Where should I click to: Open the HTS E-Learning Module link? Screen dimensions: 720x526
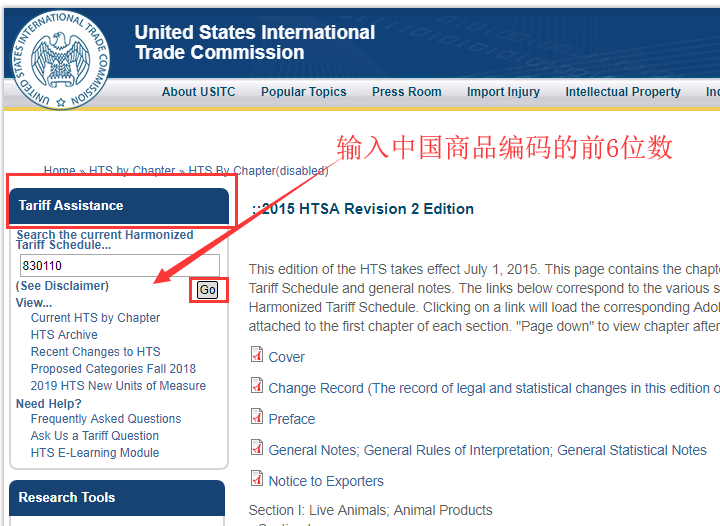point(94,453)
